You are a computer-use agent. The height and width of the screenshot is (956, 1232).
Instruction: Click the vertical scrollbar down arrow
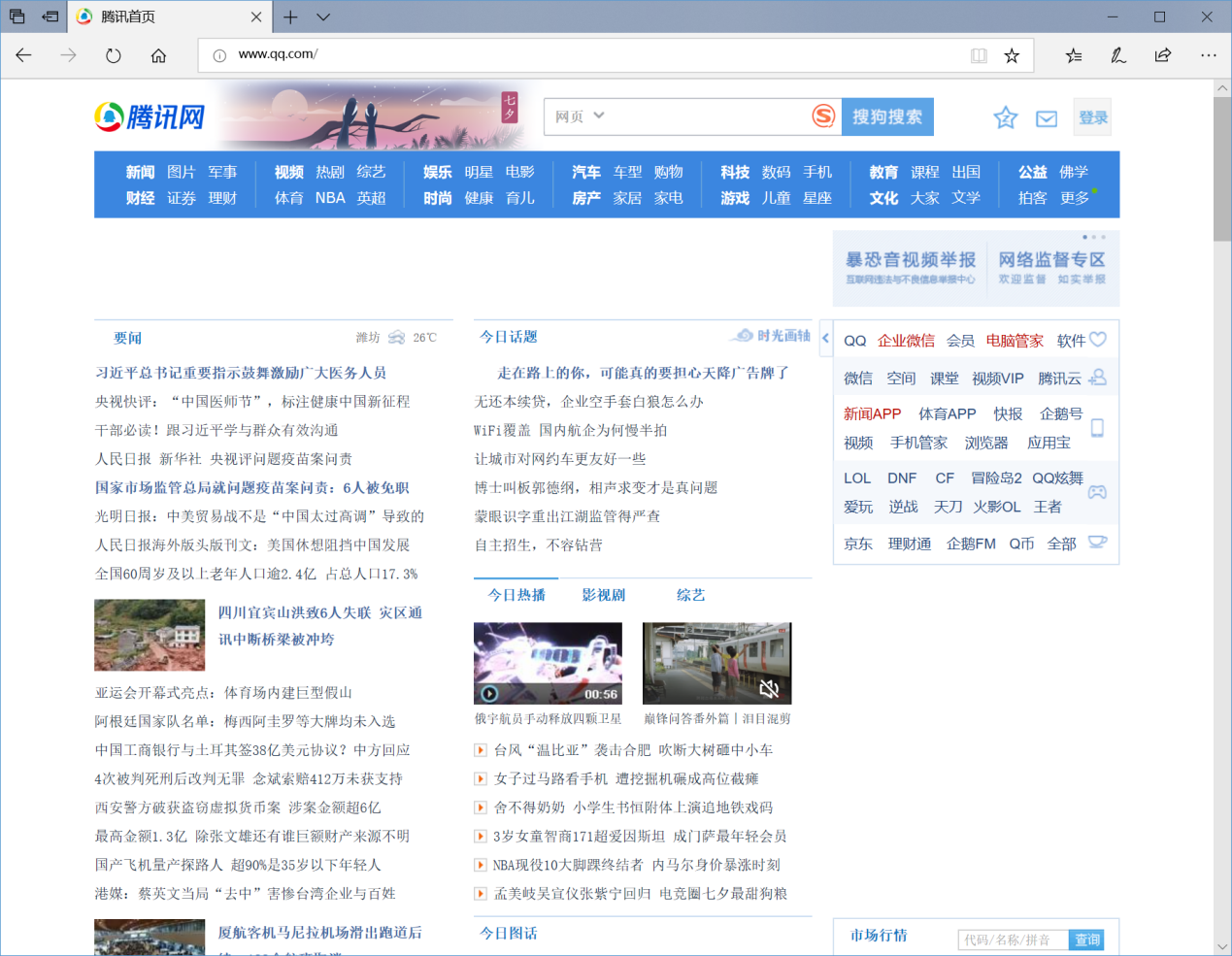pyautogui.click(x=1222, y=946)
